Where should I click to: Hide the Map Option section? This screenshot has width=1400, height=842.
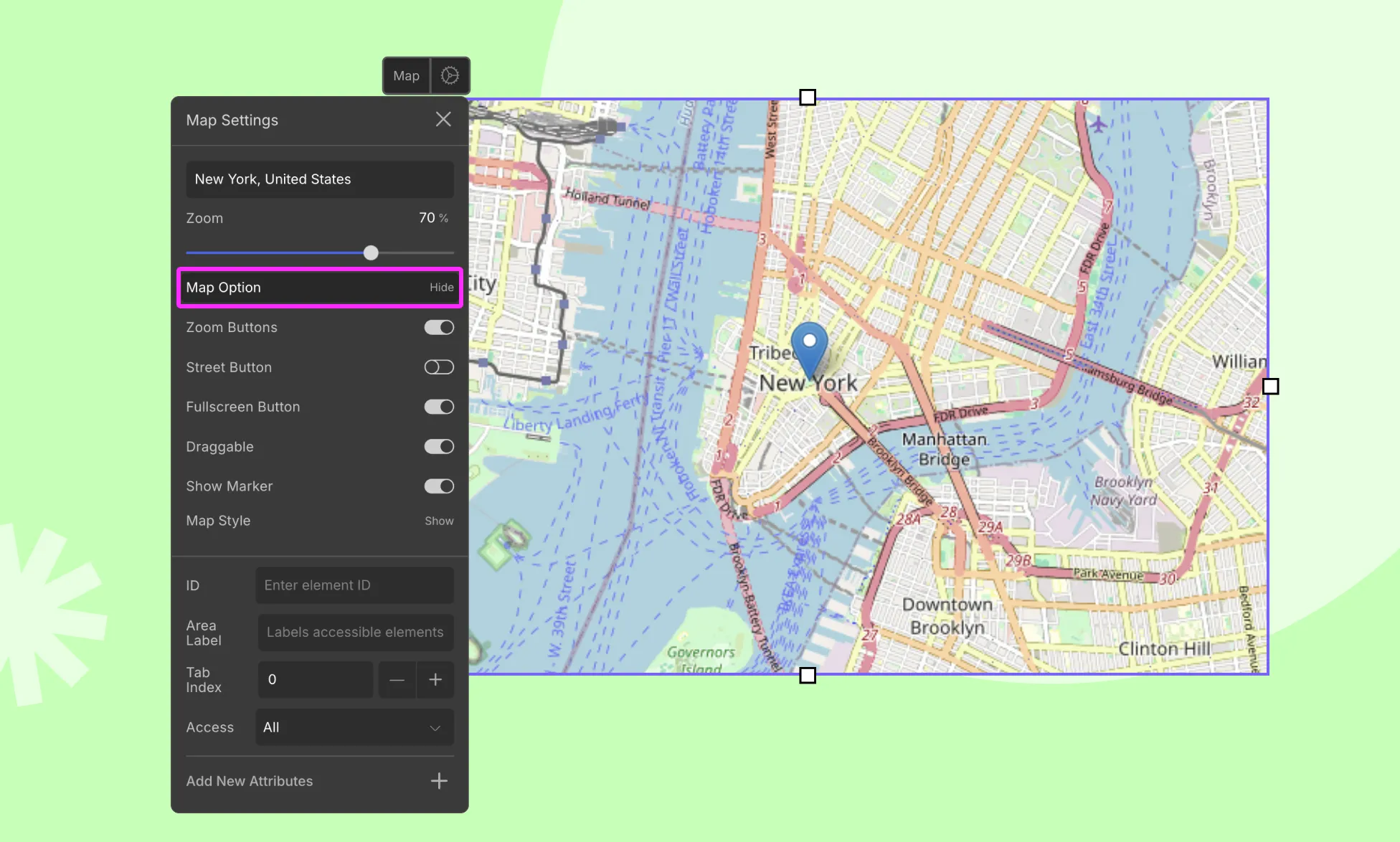pos(442,288)
